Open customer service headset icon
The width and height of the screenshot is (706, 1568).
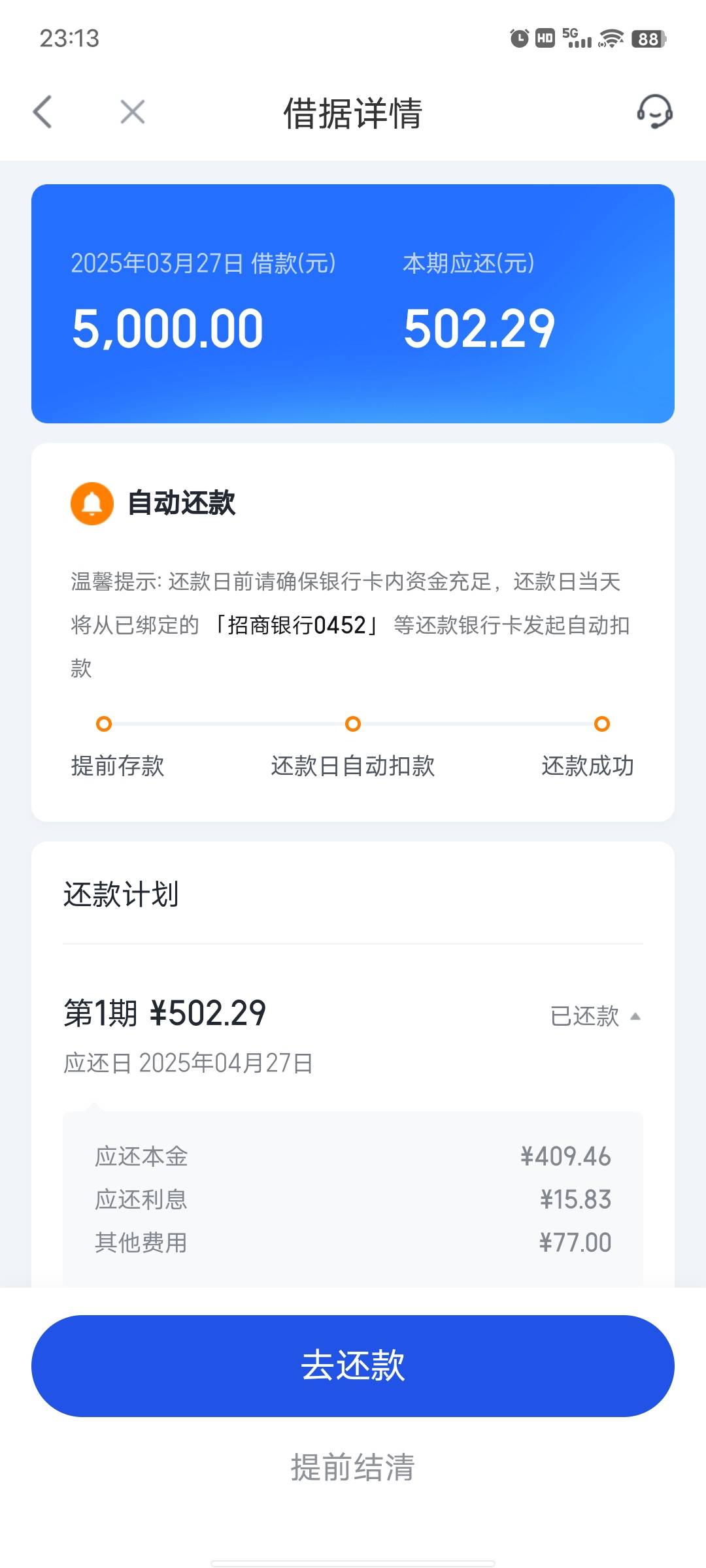click(x=655, y=112)
